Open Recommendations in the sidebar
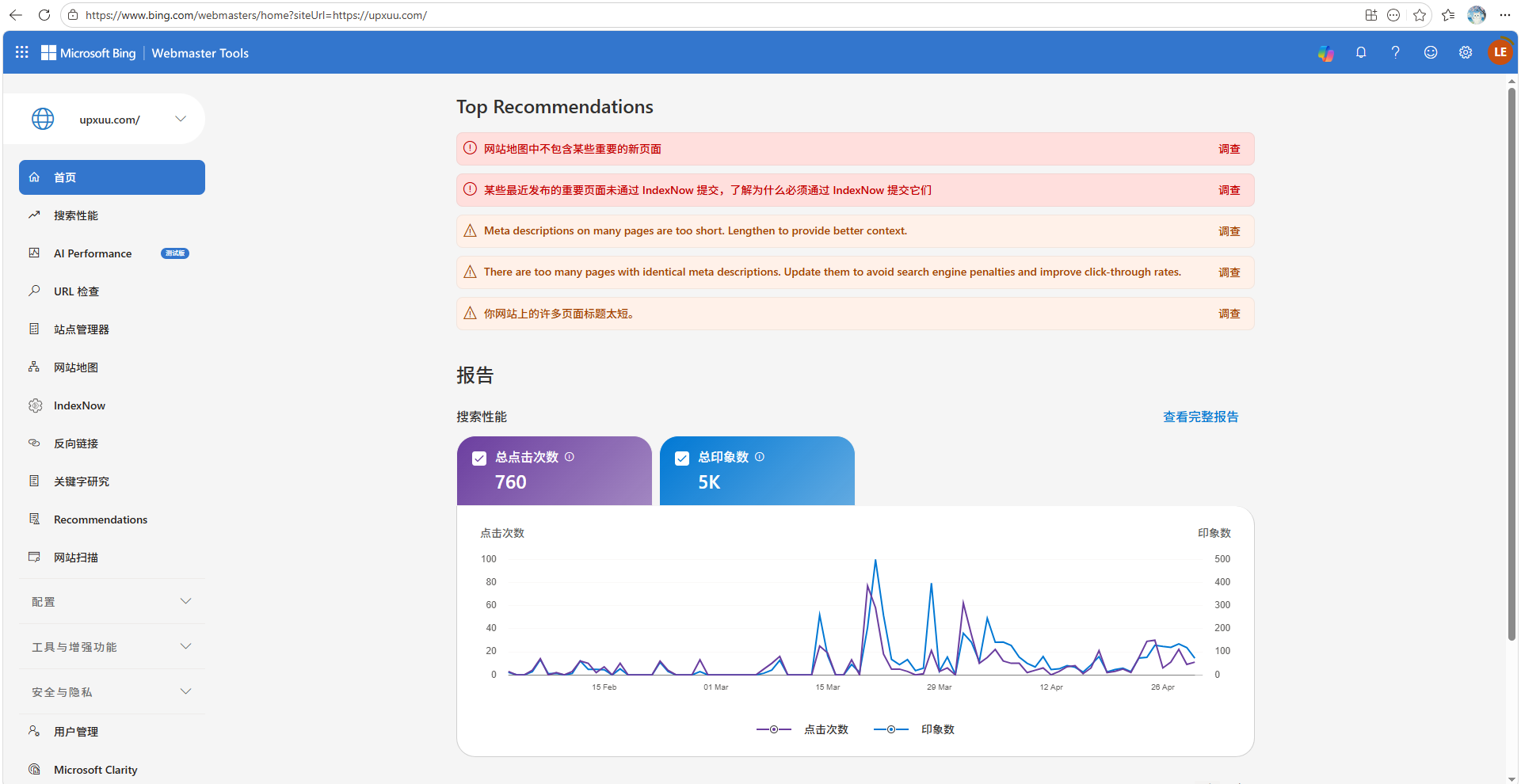This screenshot has height=784, width=1521. [x=112, y=519]
